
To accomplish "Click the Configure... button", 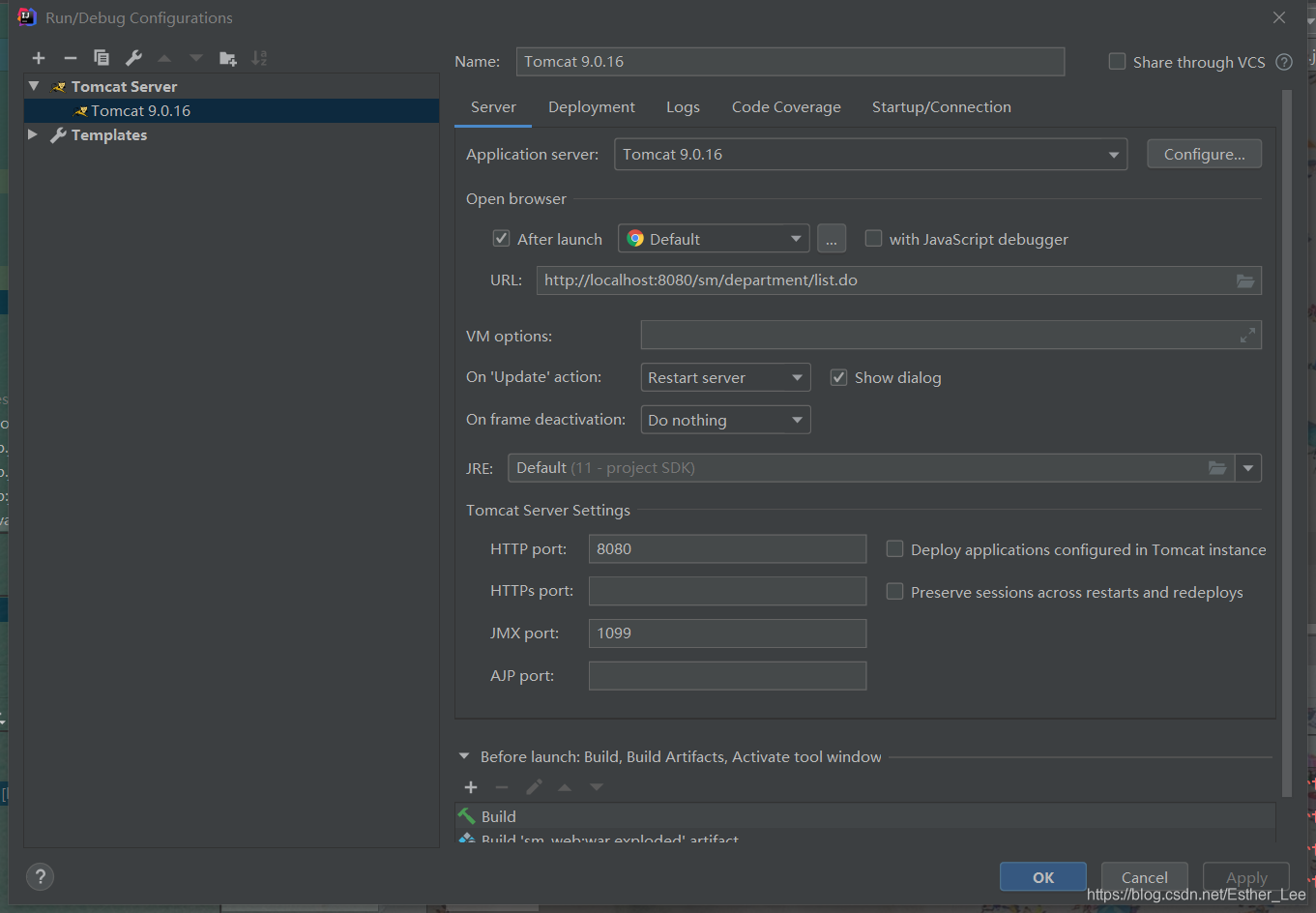I will click(1204, 154).
